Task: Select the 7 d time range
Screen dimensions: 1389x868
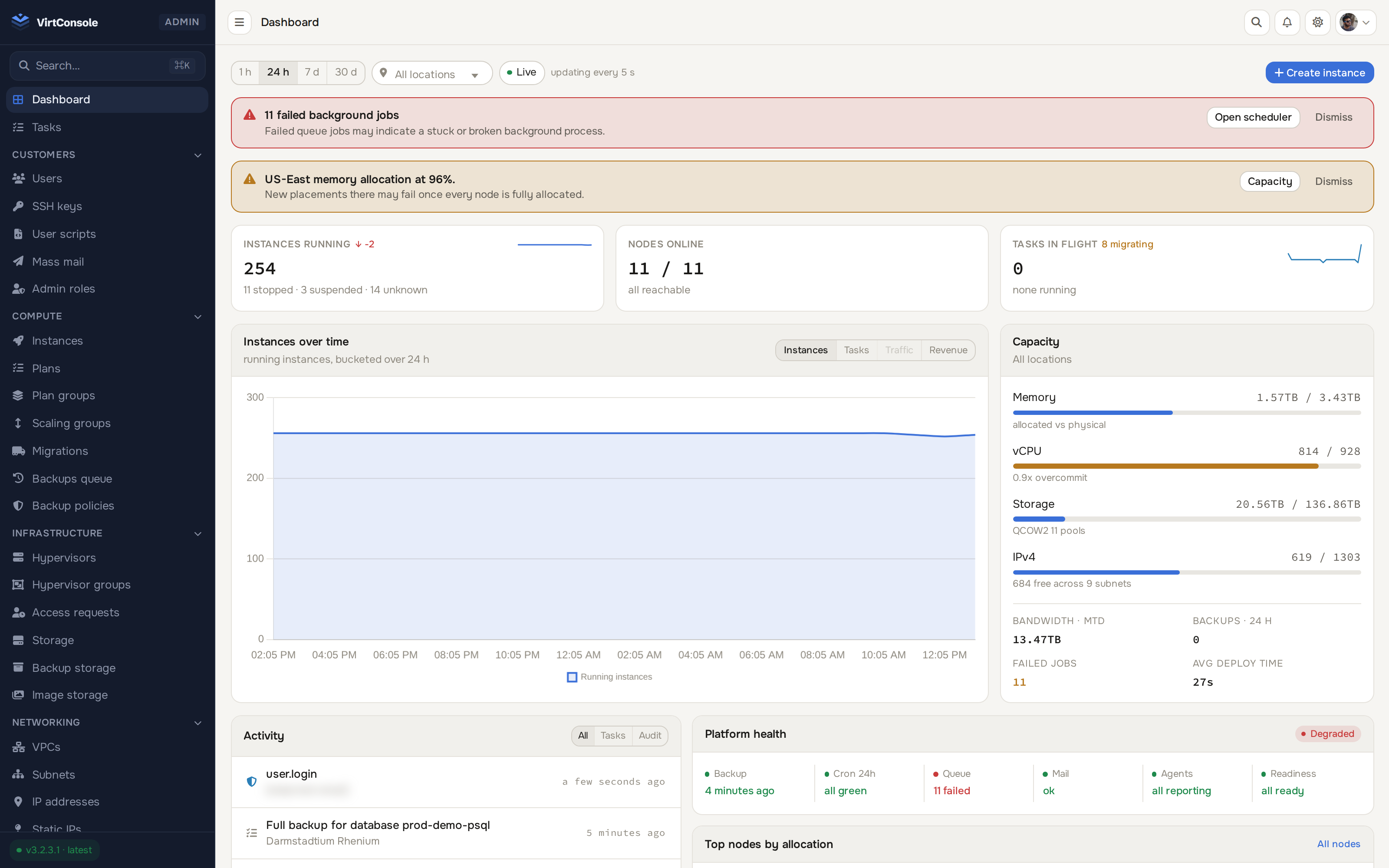Action: pyautogui.click(x=312, y=72)
